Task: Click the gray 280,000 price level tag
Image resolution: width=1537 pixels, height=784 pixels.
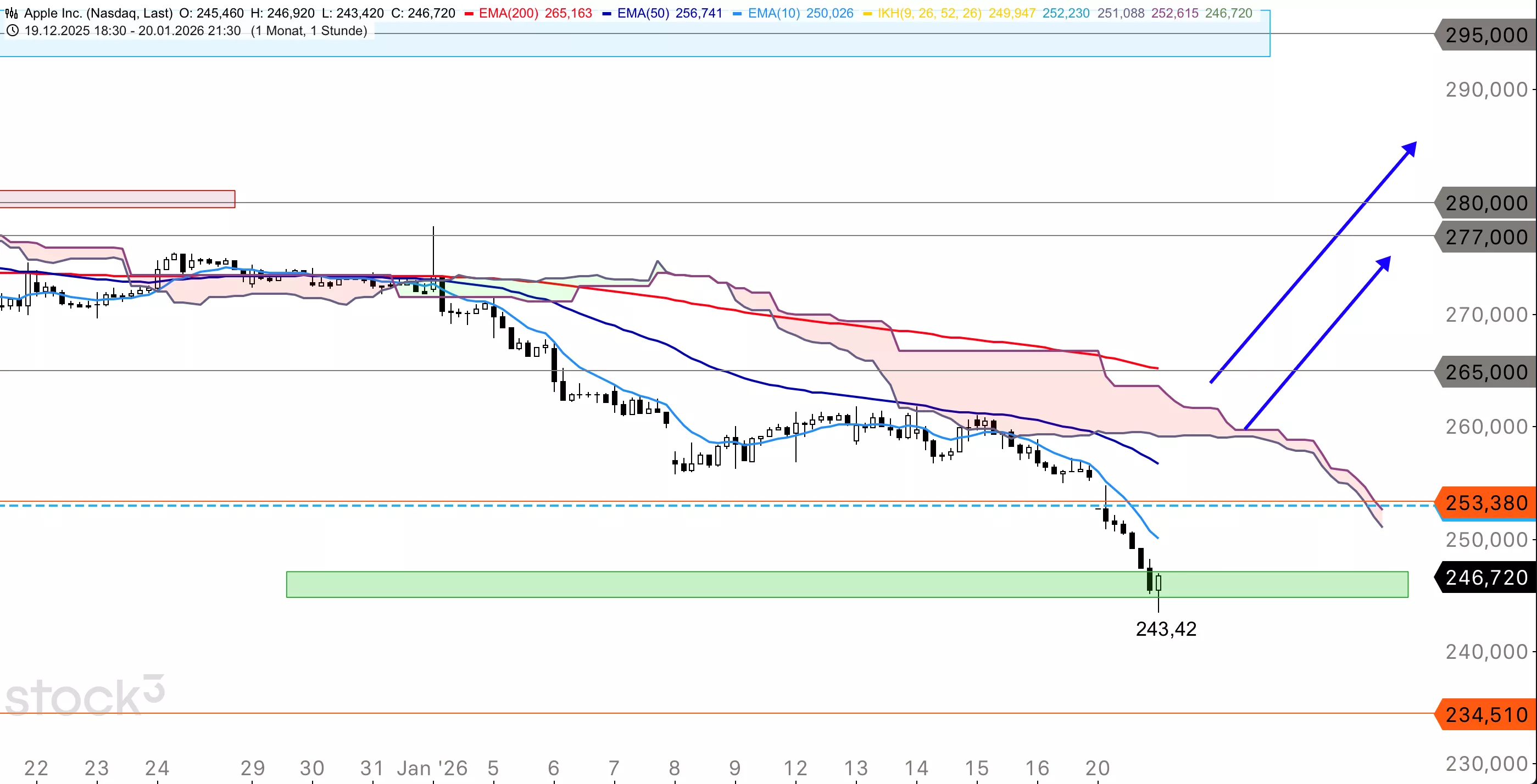Action: coord(1486,203)
